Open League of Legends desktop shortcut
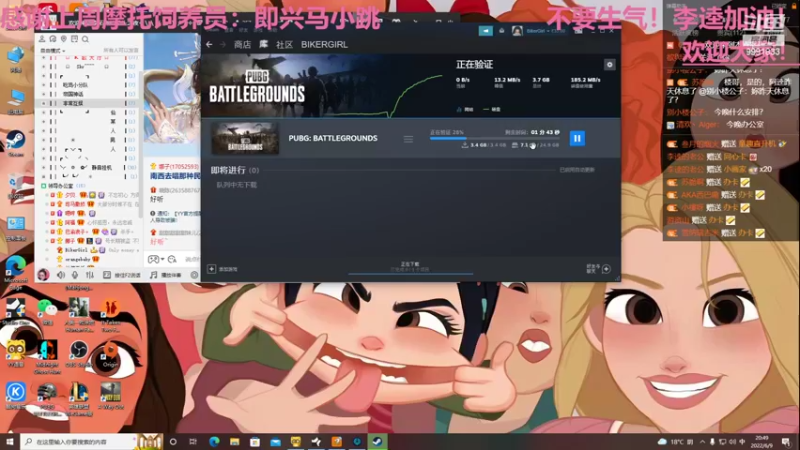 [x=79, y=398]
